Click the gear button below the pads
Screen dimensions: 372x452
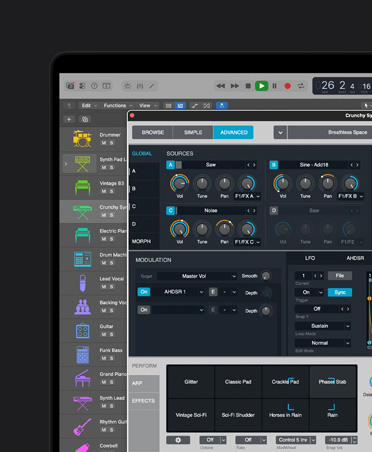178,440
